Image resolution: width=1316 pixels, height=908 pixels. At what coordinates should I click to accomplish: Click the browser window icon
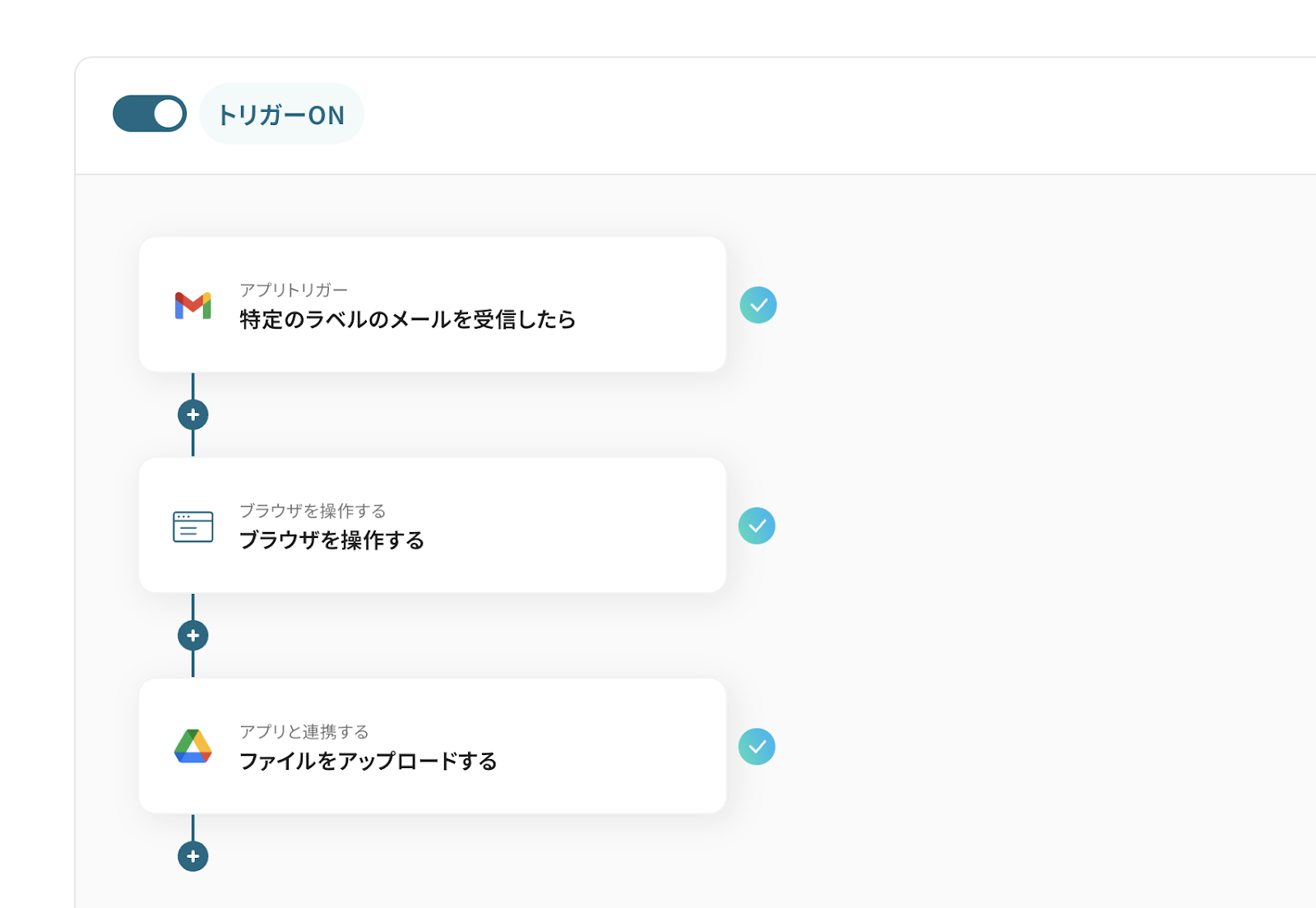pos(193,526)
